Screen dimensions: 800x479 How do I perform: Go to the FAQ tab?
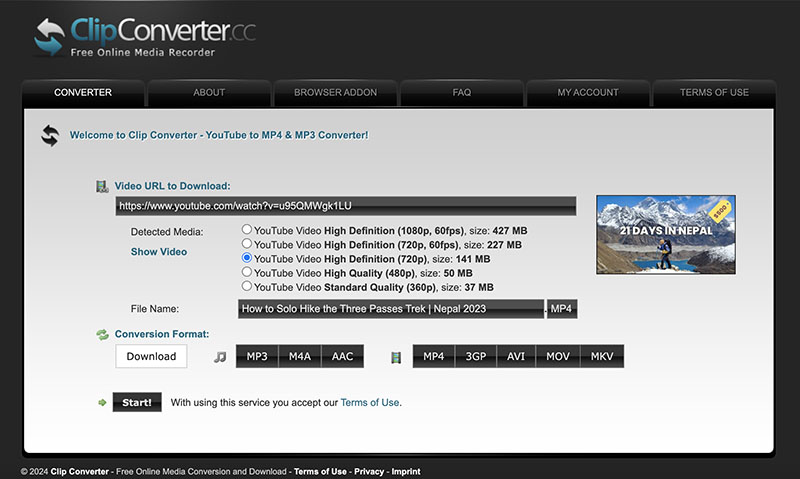[462, 93]
